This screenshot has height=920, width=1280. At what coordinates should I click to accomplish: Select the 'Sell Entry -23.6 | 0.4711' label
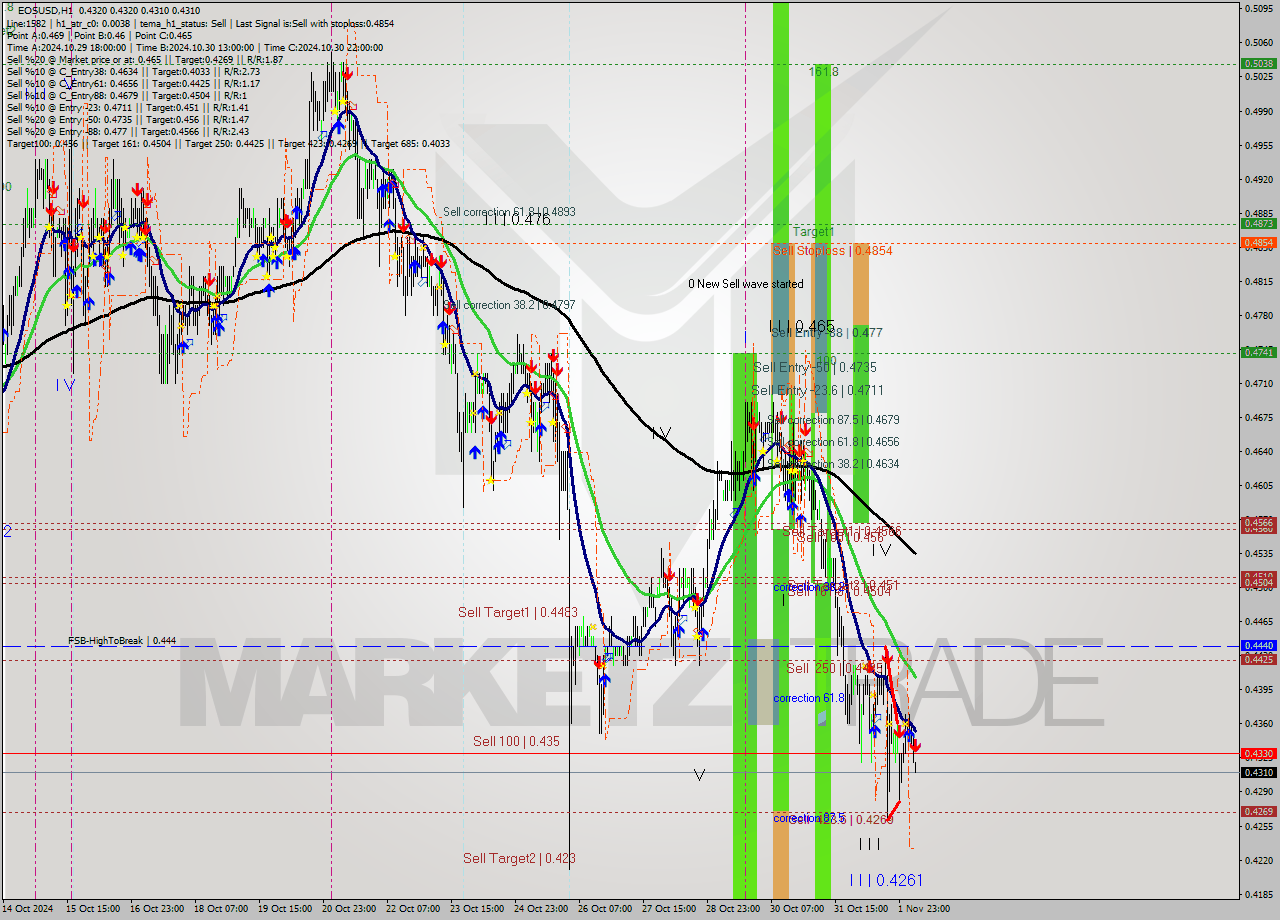(x=818, y=390)
